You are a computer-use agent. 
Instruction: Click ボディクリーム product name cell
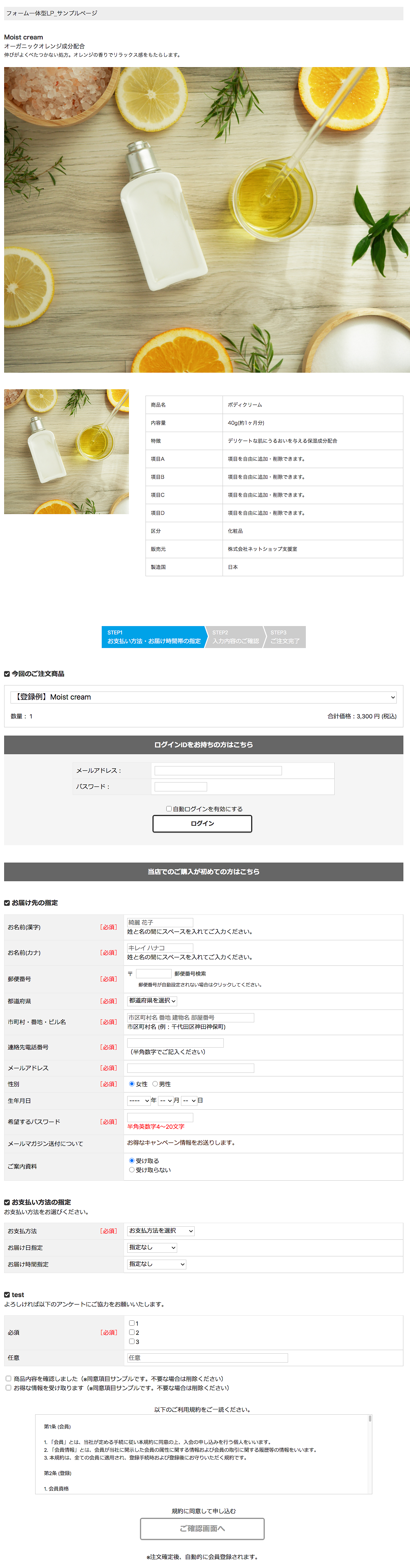coord(313,405)
